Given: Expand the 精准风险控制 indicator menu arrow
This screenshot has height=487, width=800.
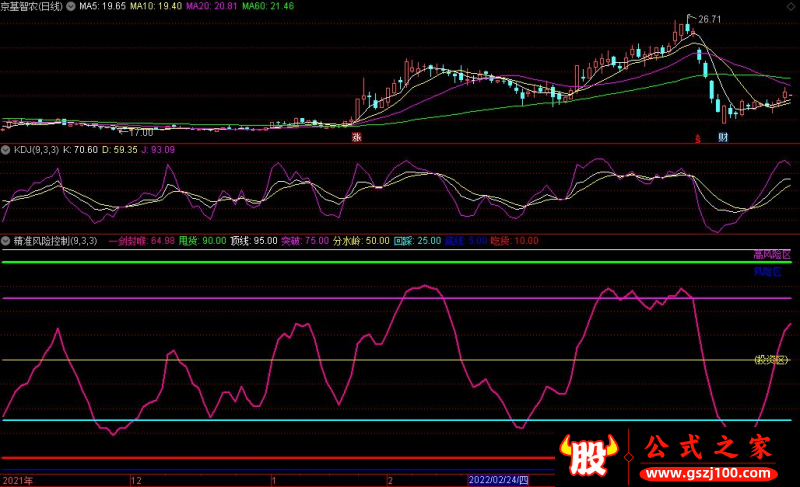Looking at the screenshot, I should point(6,241).
